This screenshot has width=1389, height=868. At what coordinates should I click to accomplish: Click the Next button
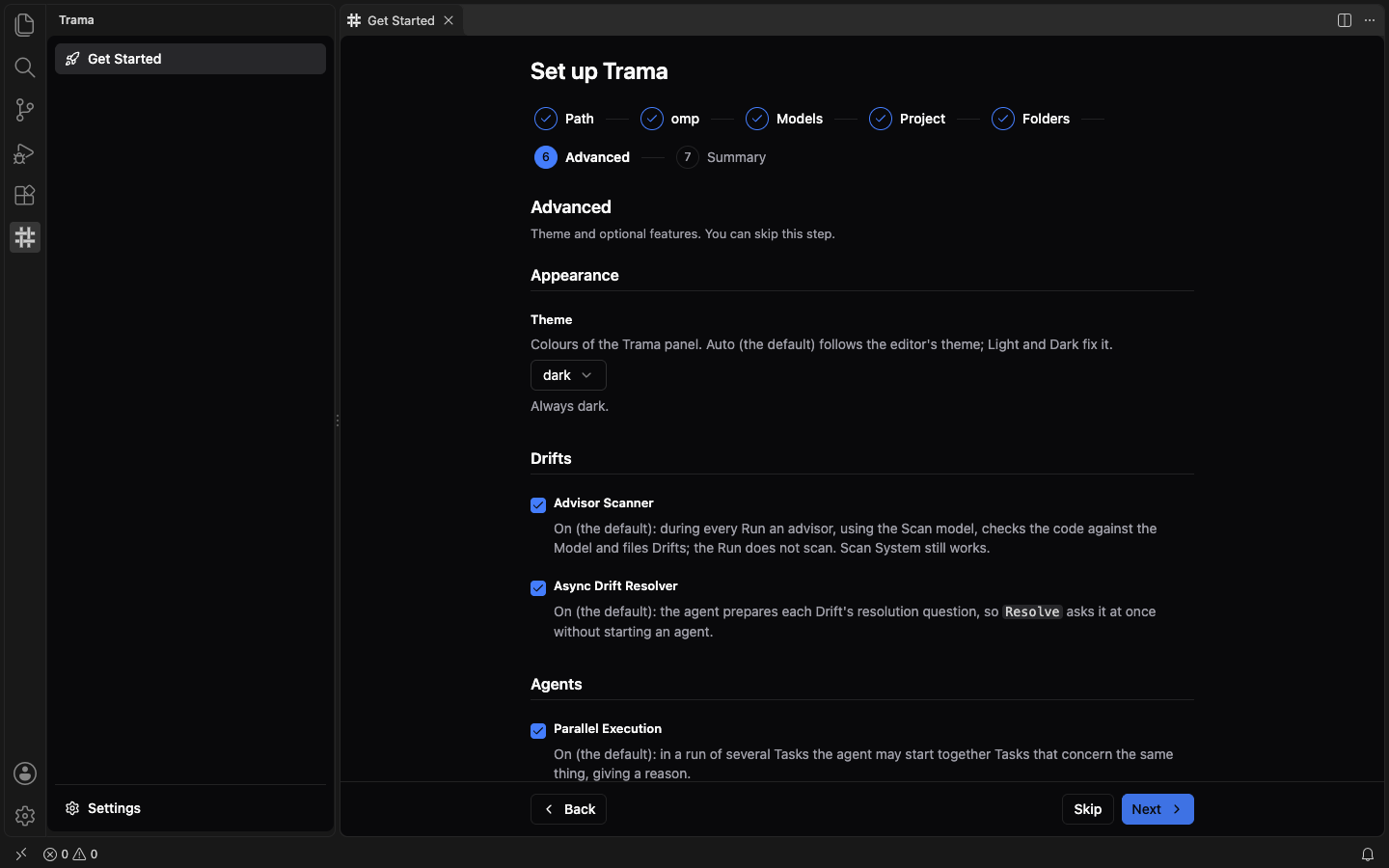point(1157,809)
